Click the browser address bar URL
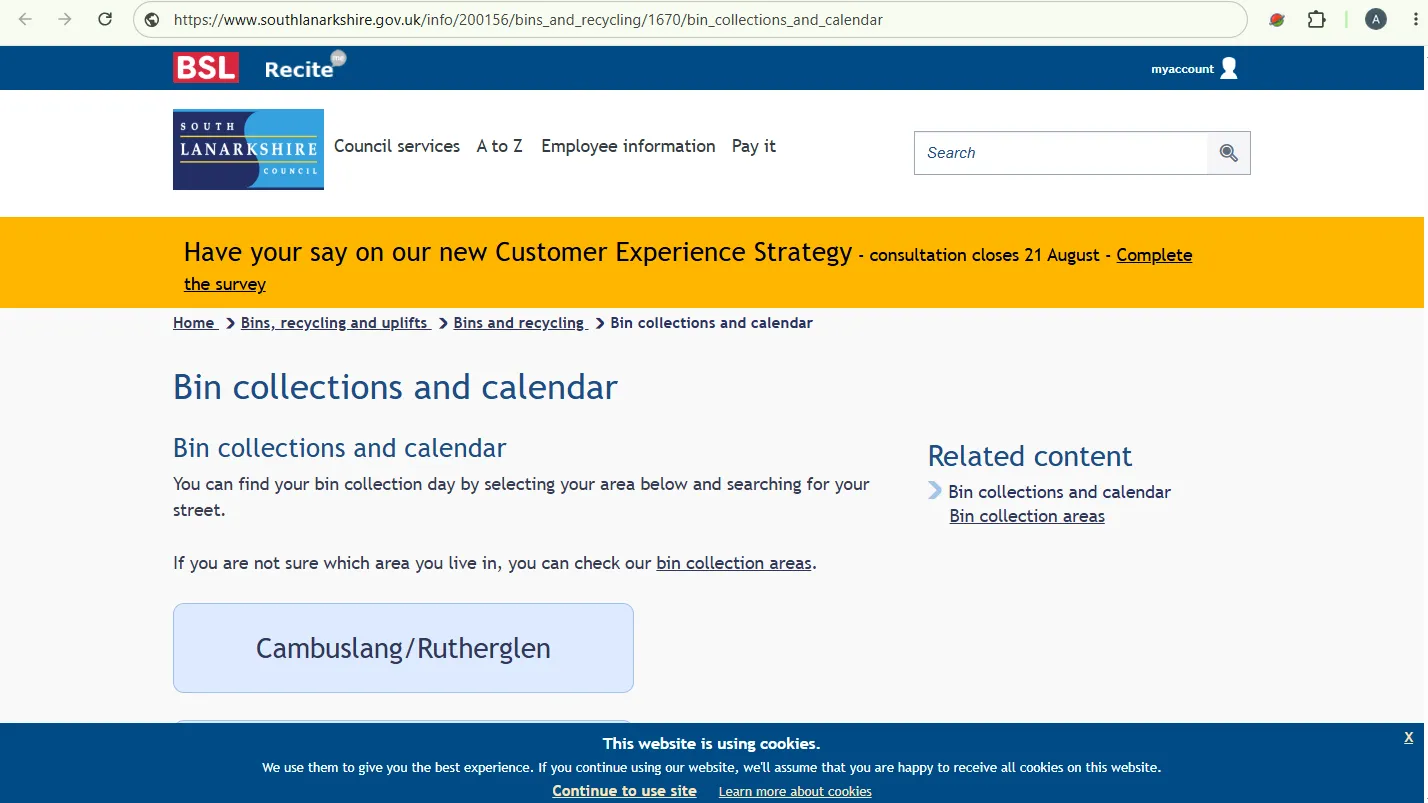Image resolution: width=1428 pixels, height=803 pixels. pos(528,19)
